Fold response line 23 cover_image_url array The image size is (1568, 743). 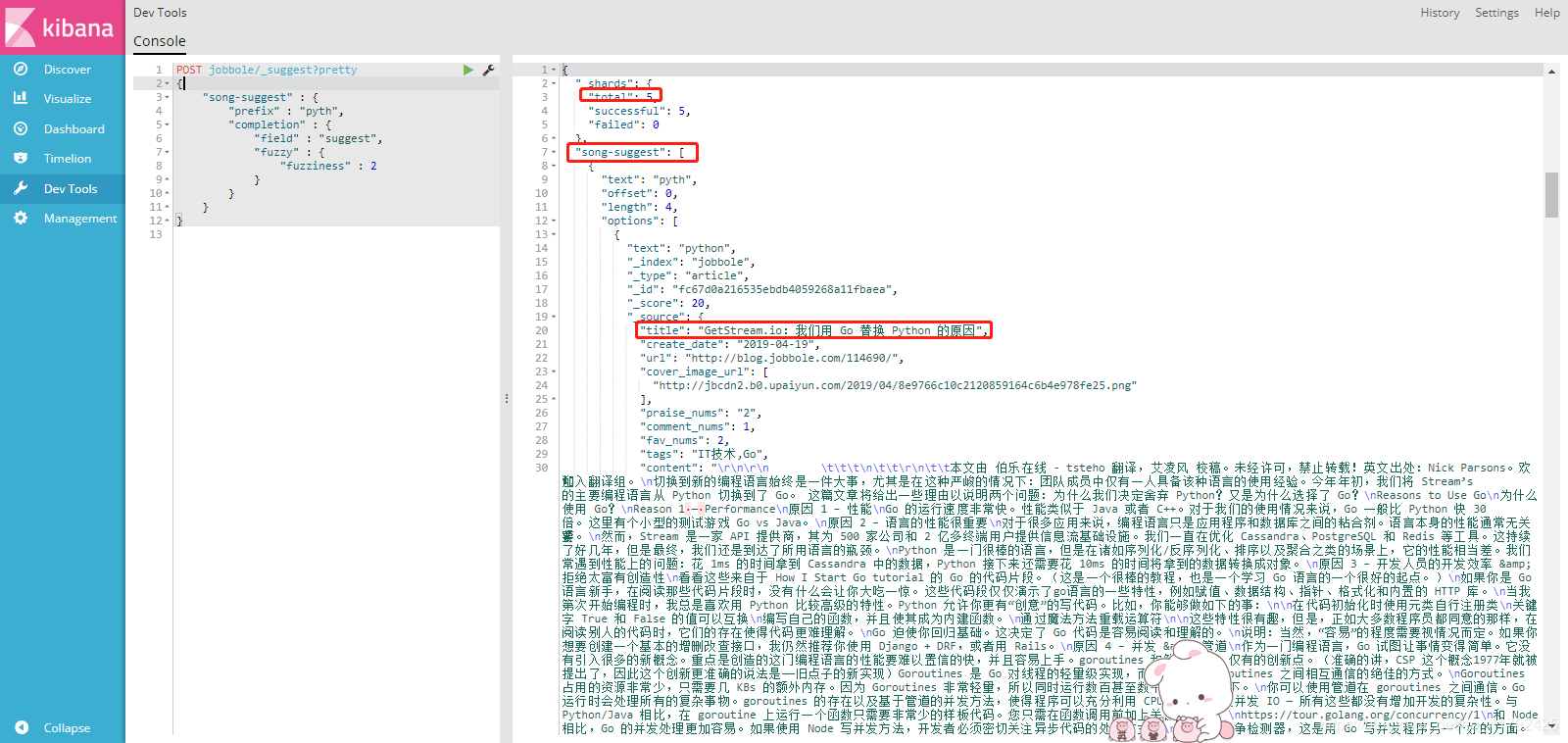click(x=556, y=371)
